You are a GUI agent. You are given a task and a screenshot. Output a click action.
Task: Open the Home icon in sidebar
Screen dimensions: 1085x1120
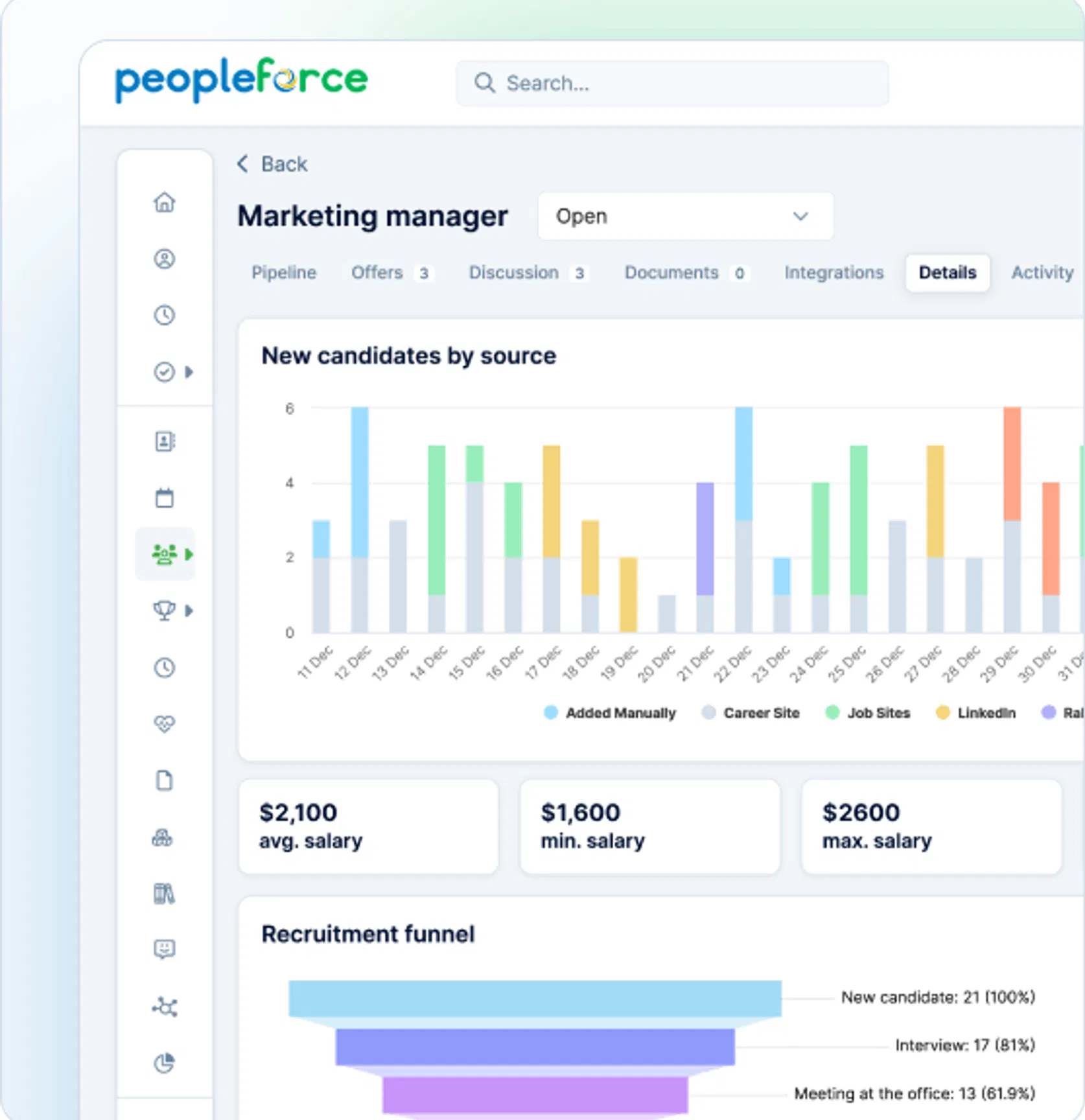[165, 202]
